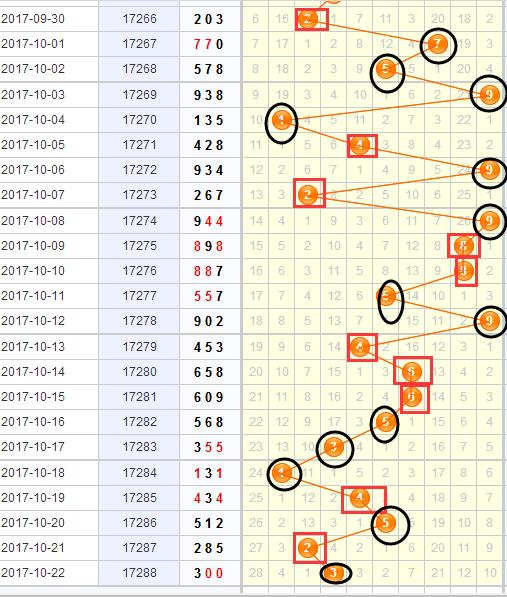
Task: Click draw result 770
Action: [208, 44]
